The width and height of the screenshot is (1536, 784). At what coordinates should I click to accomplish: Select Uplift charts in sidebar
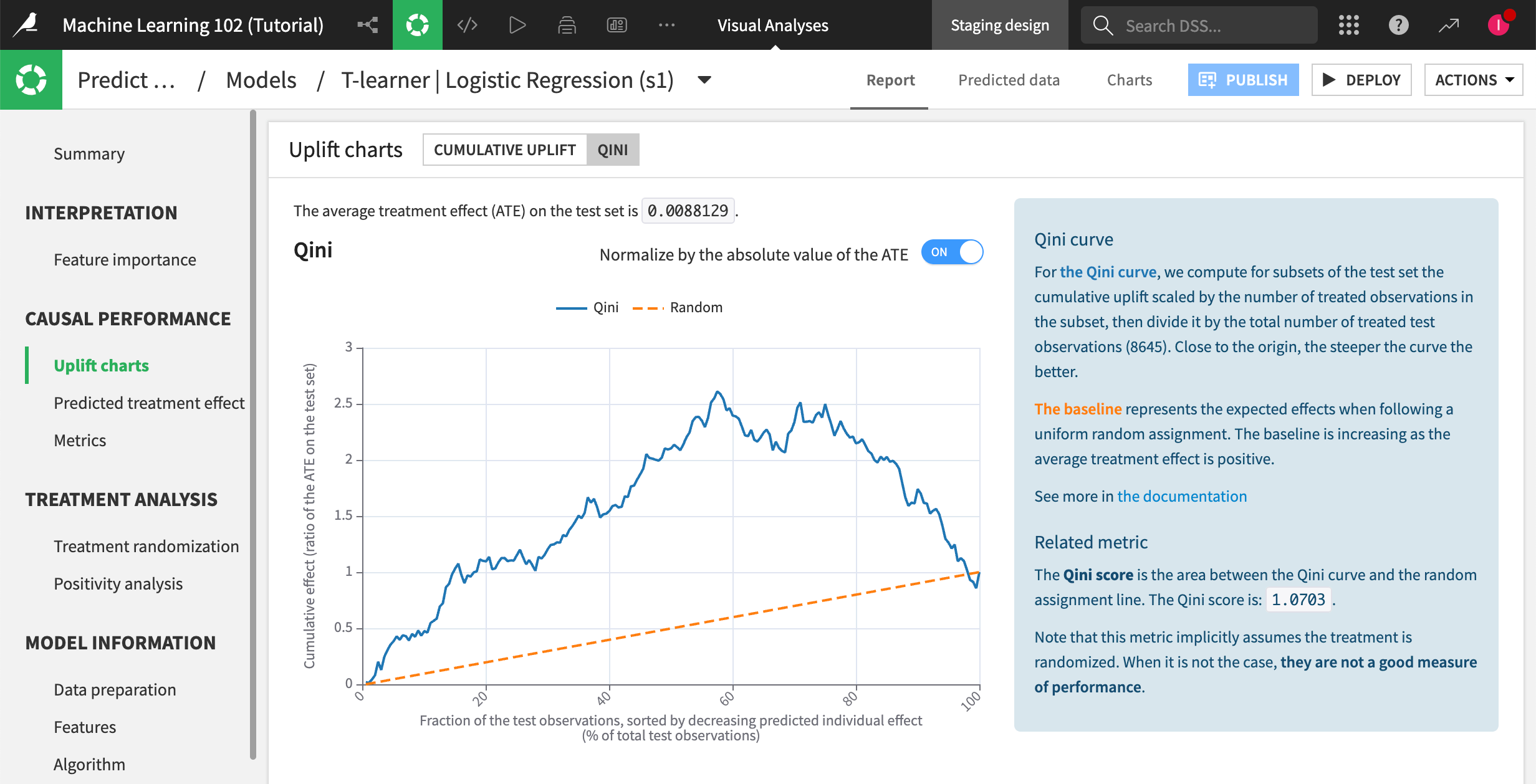coord(101,365)
